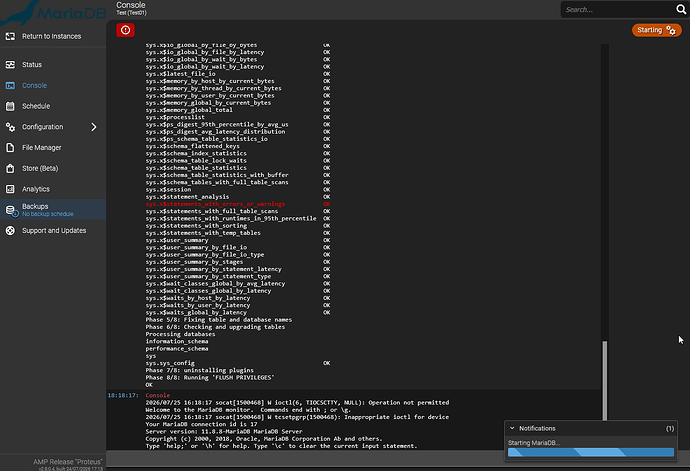Click the Welcome to the MariaDB monitor line
690x471 pixels.
[248, 410]
